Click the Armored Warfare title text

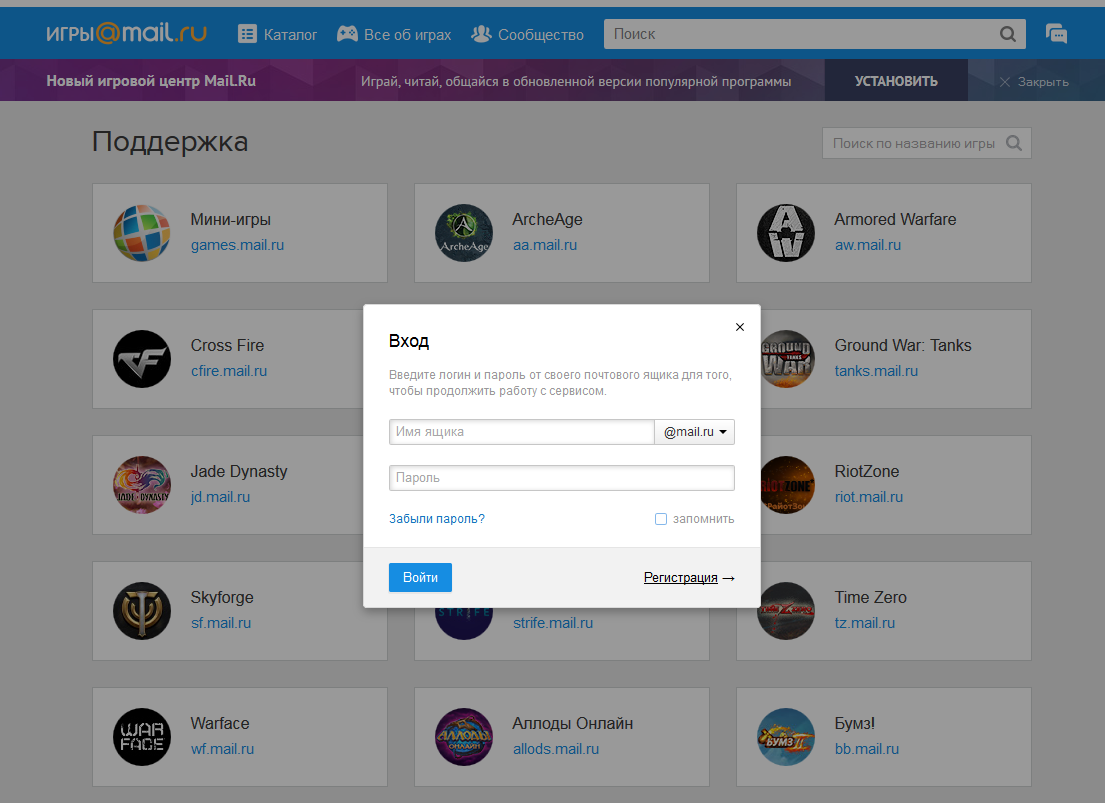point(895,219)
